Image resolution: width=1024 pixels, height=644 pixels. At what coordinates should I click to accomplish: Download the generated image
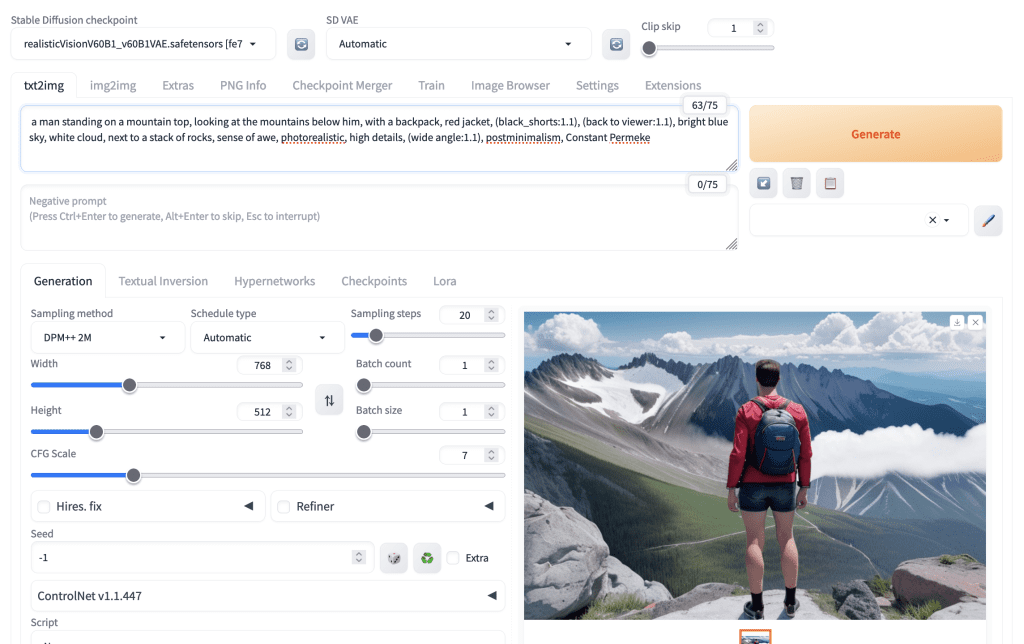point(957,322)
